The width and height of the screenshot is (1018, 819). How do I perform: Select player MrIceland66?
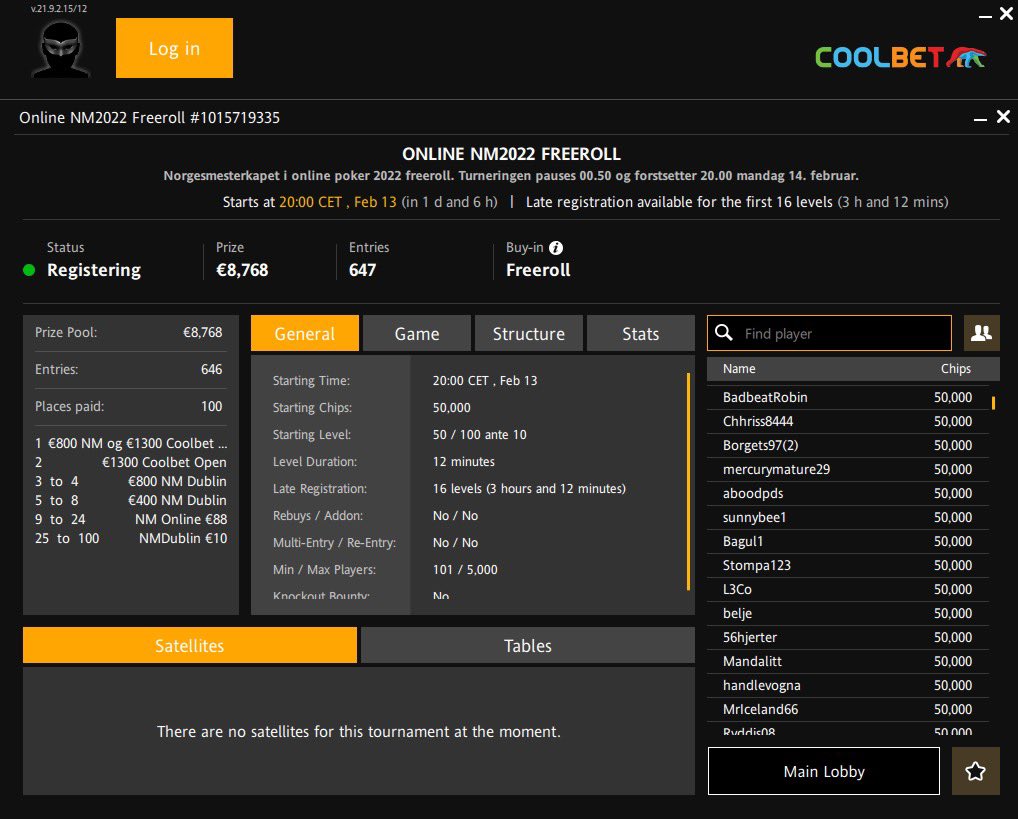click(847, 709)
